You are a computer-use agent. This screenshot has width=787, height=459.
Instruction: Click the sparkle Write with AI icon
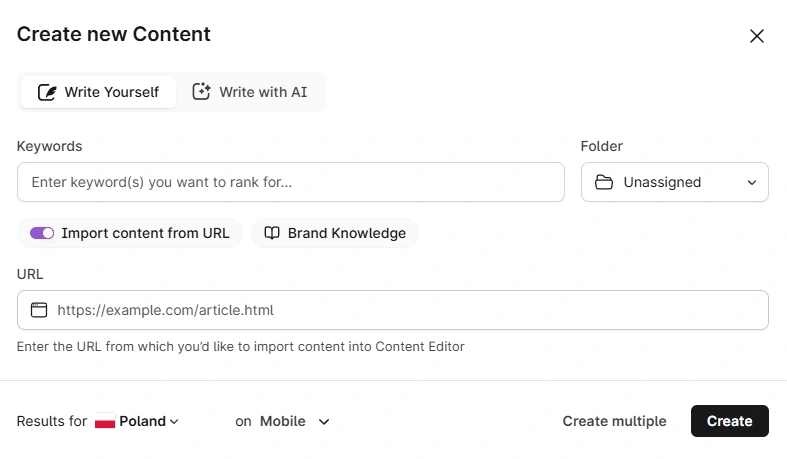point(202,92)
